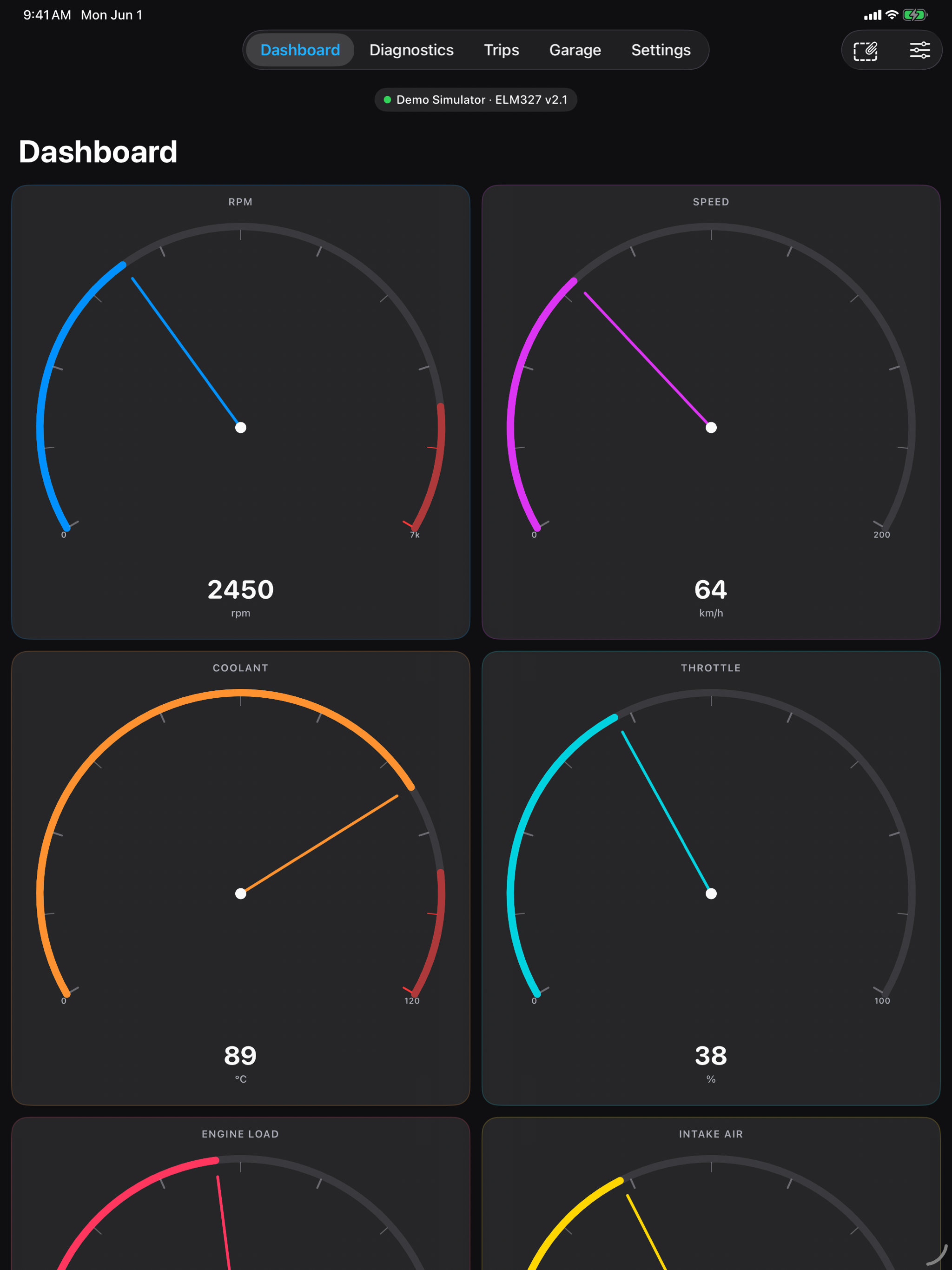The height and width of the screenshot is (1270, 952).
Task: Open the Dashboard tab
Action: tap(300, 50)
